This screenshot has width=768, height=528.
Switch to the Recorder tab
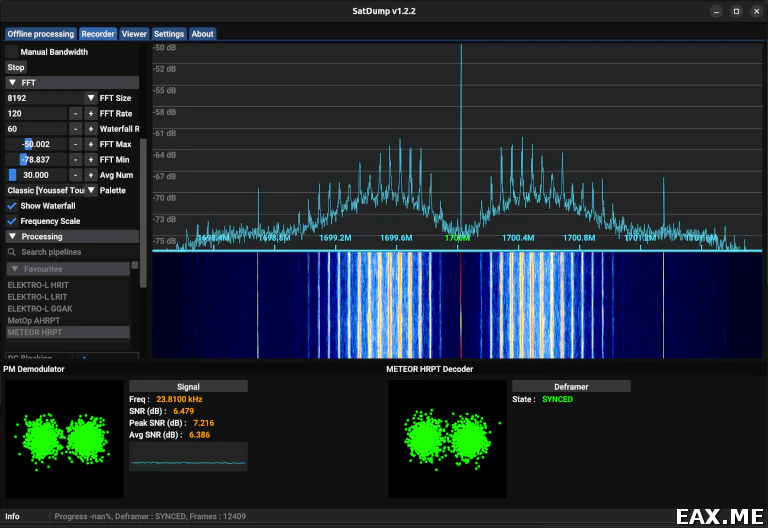coord(97,34)
